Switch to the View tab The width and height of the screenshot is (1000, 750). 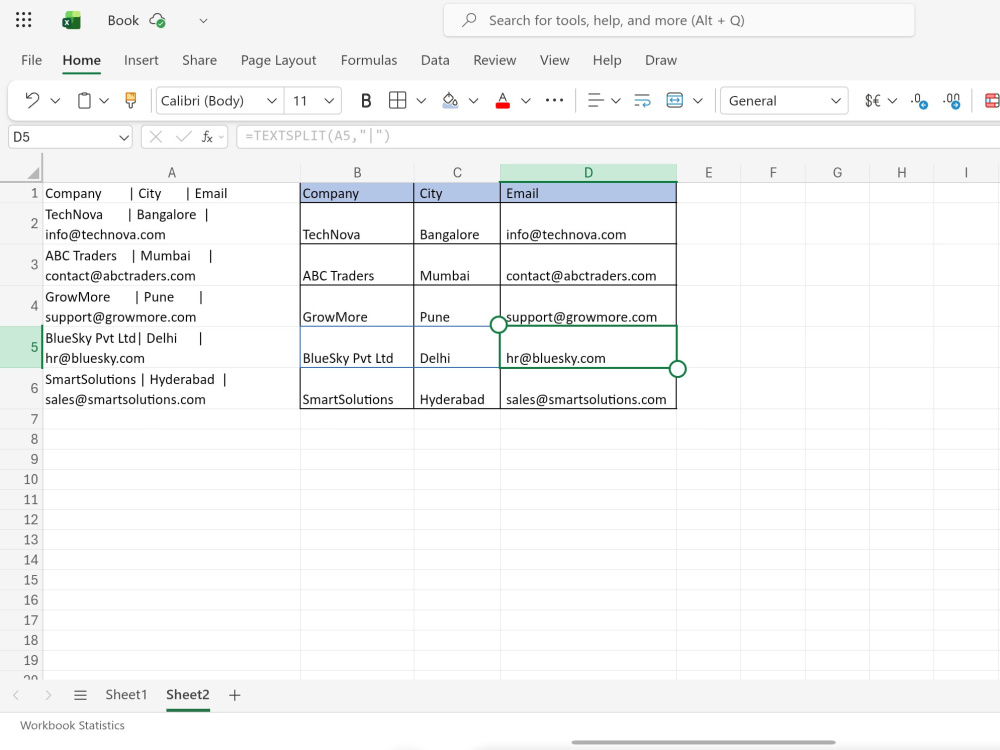pos(554,60)
